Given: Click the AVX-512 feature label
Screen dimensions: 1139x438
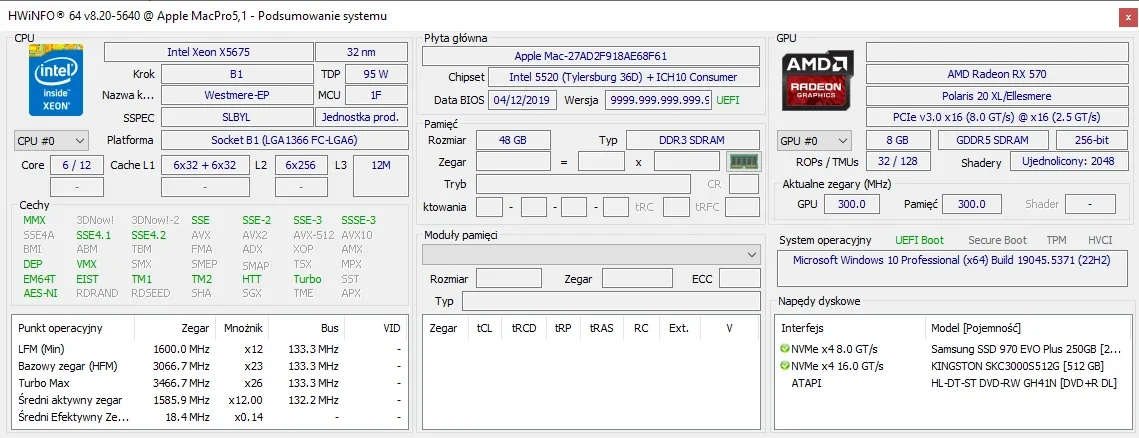Looking at the screenshot, I should click(314, 235).
